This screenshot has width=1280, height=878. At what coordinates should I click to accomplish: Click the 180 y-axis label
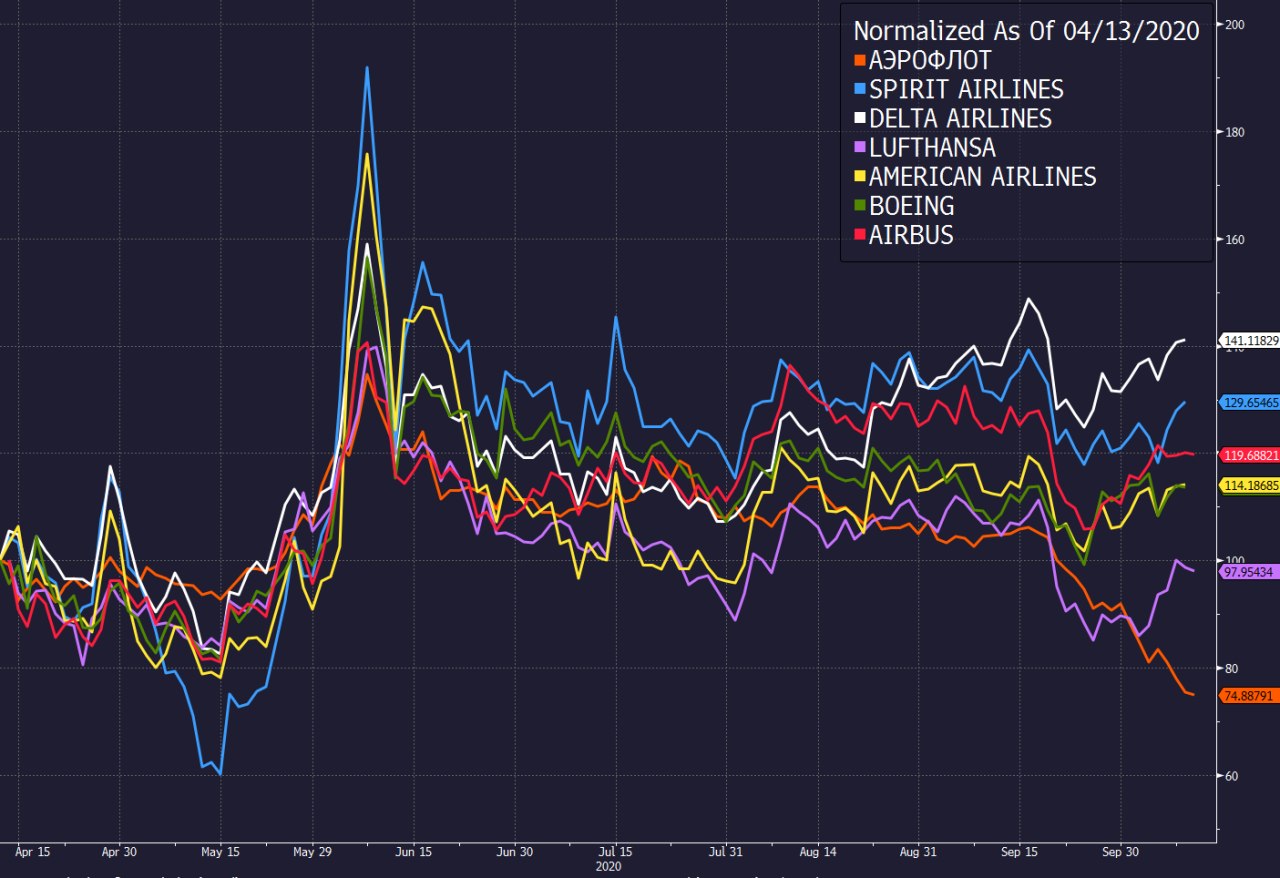(1234, 132)
